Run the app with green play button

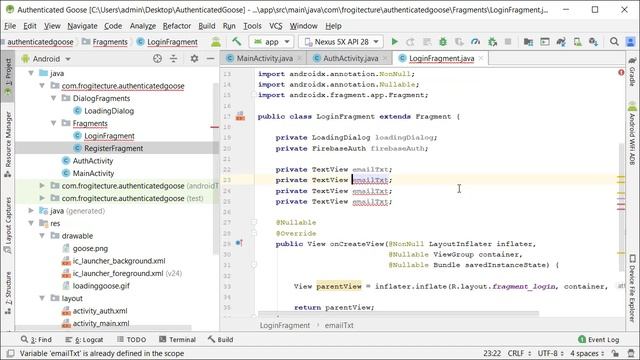394,42
